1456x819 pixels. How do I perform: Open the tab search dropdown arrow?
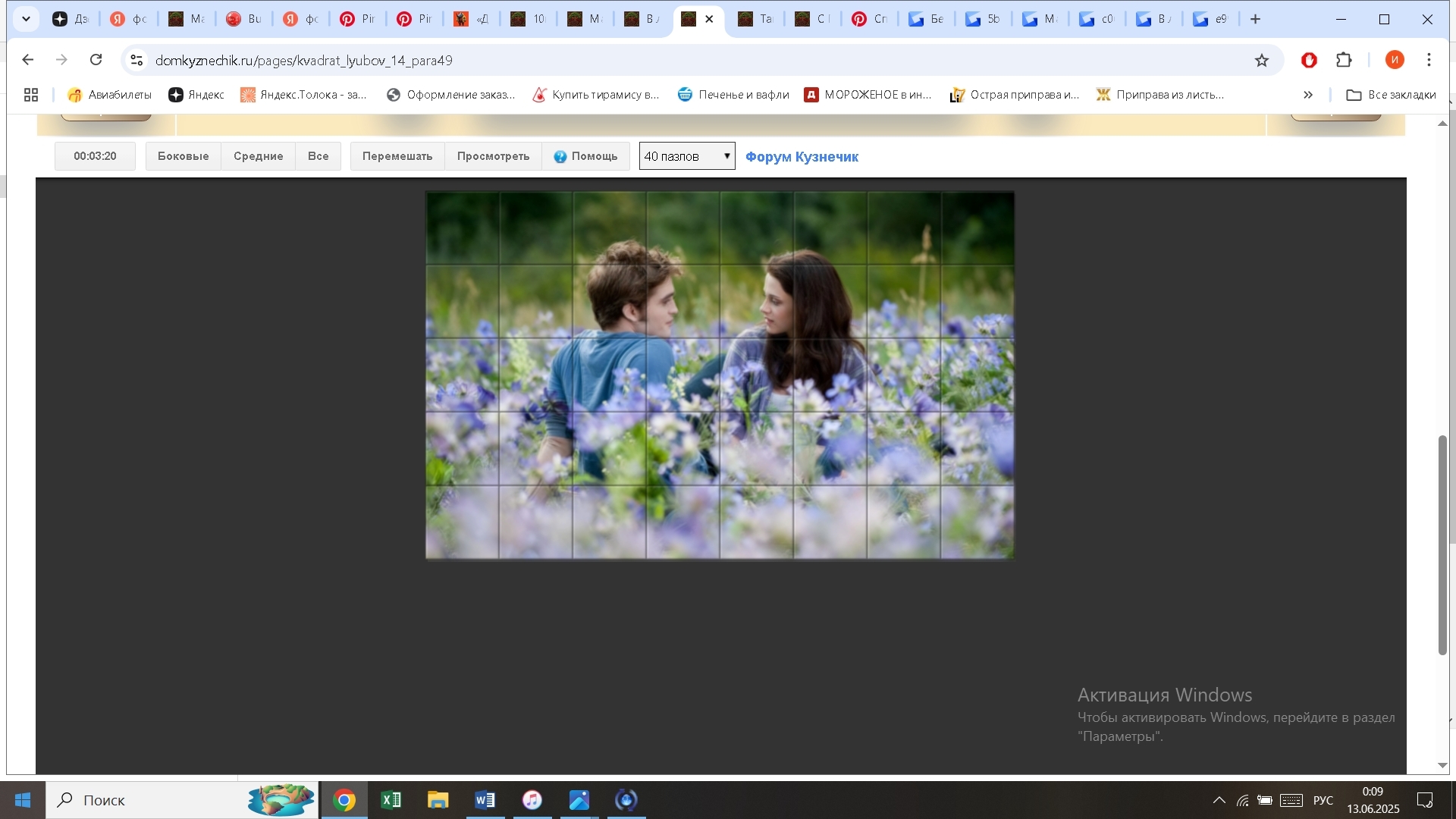pyautogui.click(x=26, y=19)
